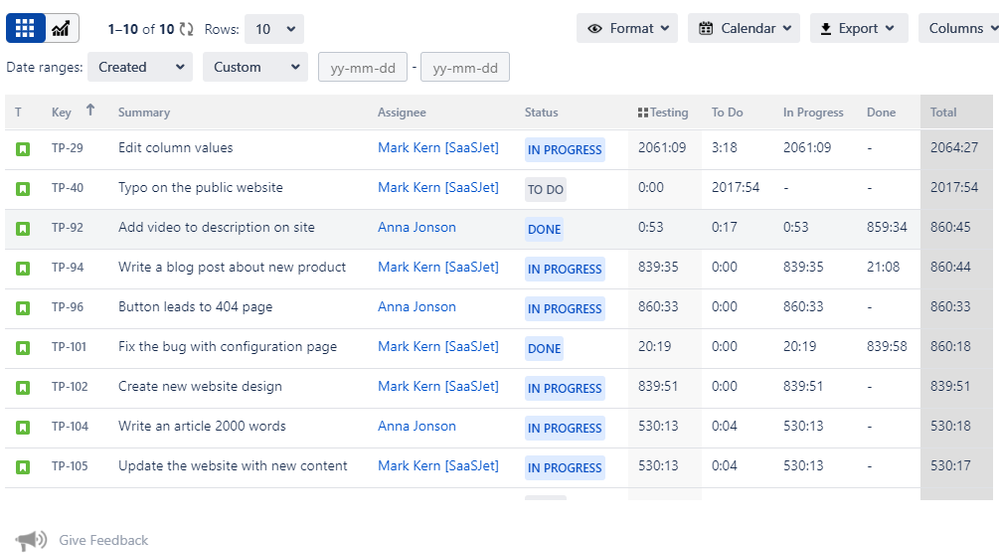Image resolution: width=999 pixels, height=559 pixels.
Task: Open issue TP-92
Action: tap(68, 228)
